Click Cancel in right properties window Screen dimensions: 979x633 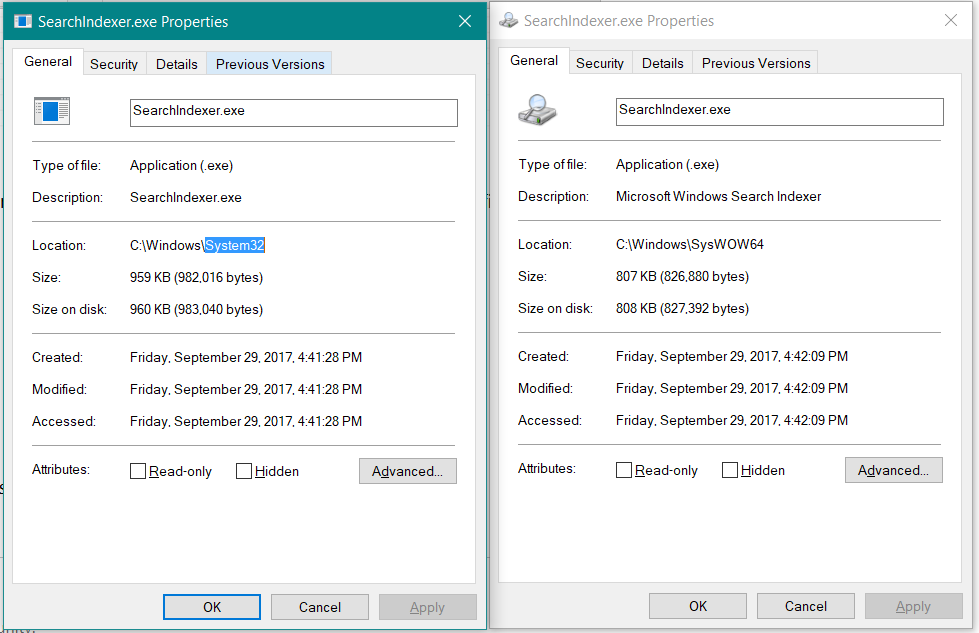point(805,606)
